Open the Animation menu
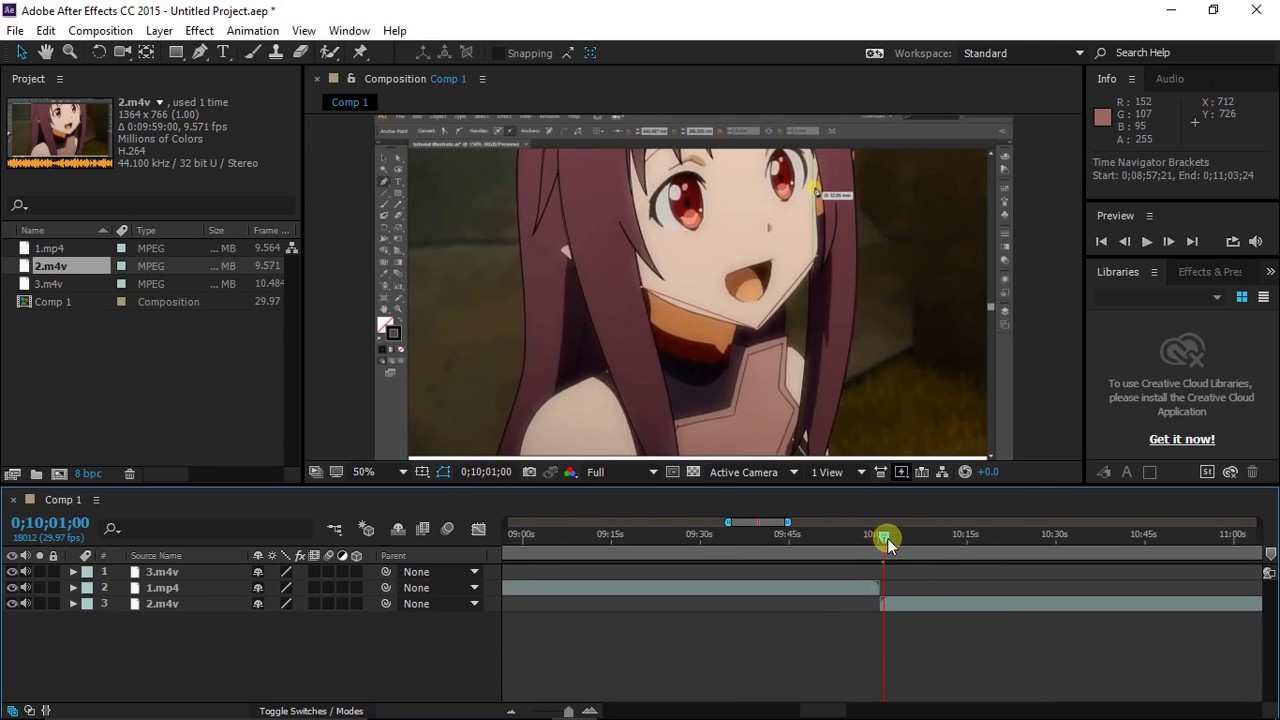This screenshot has height=720, width=1280. [x=252, y=31]
